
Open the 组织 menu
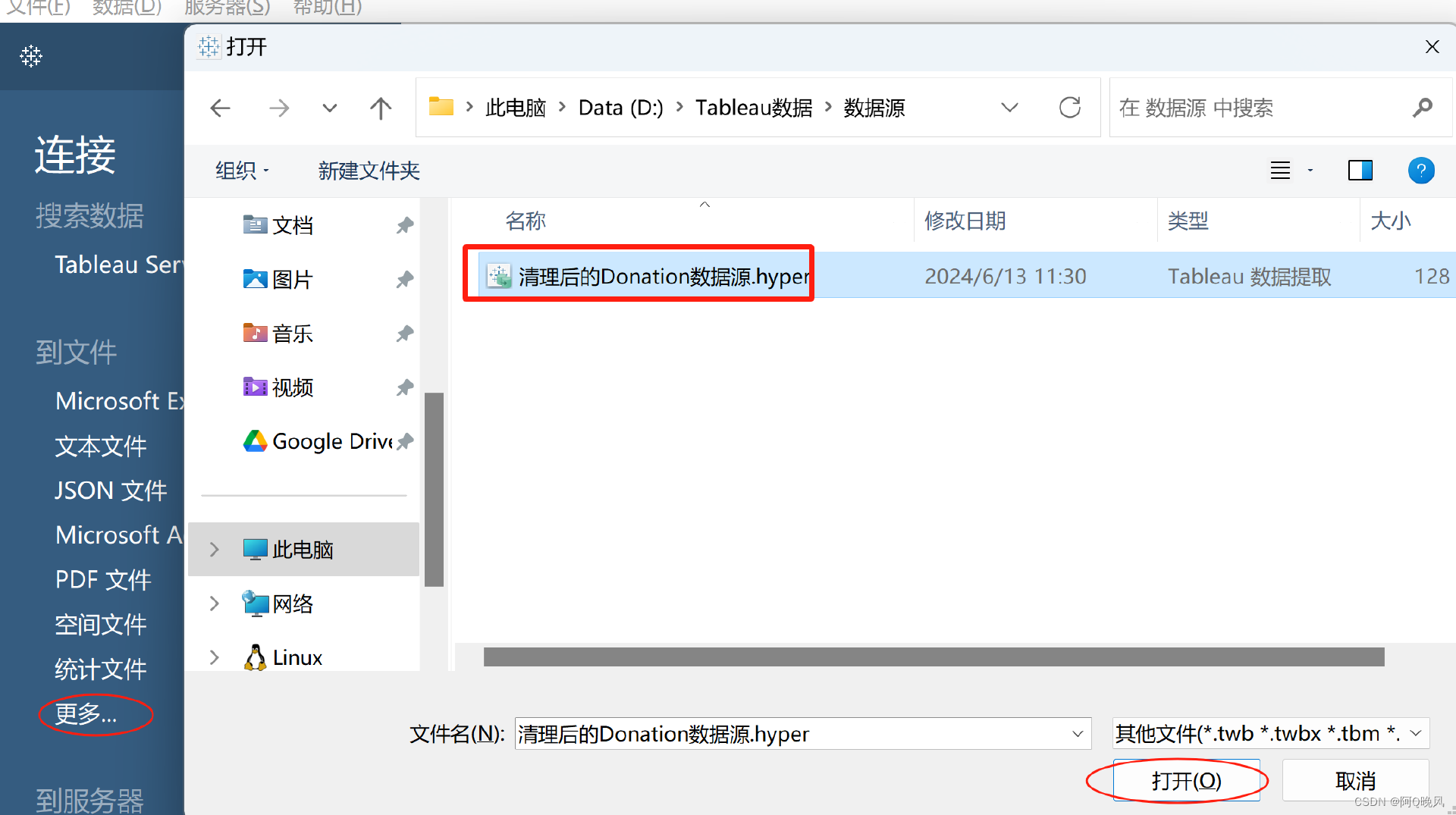click(x=242, y=171)
